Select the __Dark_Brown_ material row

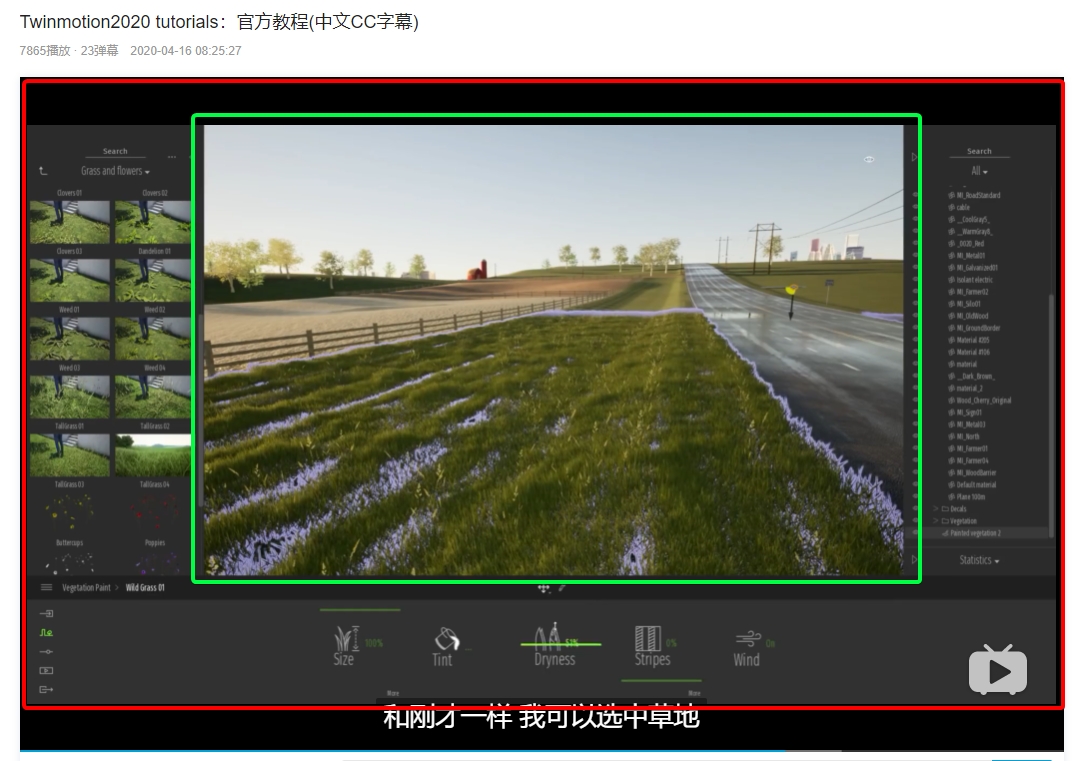pos(975,376)
